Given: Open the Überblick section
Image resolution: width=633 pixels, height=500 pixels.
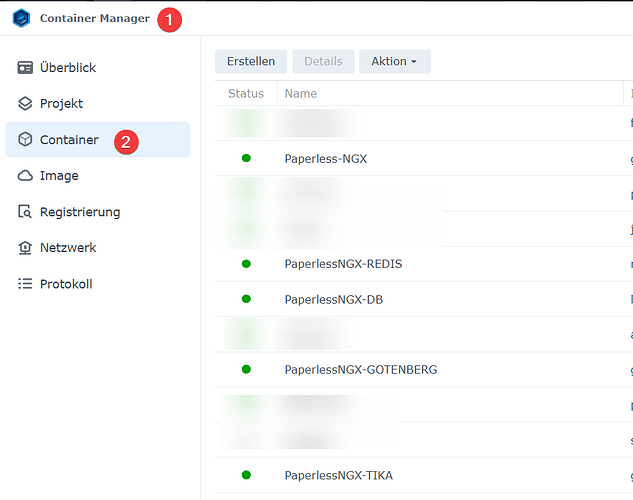Looking at the screenshot, I should click(68, 68).
